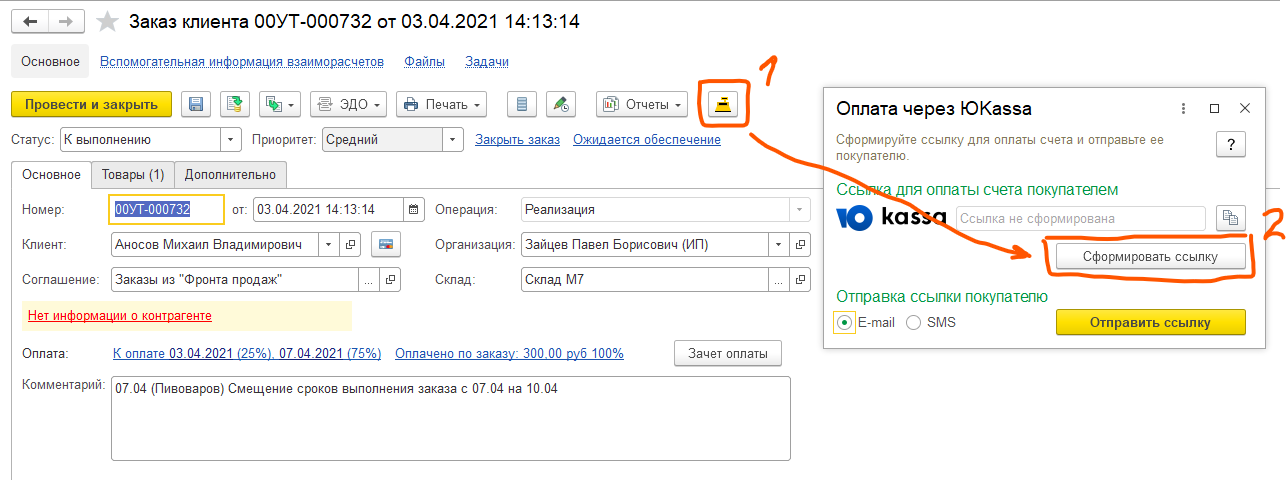Open the Отчеты dropdown menu
The height and width of the screenshot is (480, 1286).
(642, 104)
